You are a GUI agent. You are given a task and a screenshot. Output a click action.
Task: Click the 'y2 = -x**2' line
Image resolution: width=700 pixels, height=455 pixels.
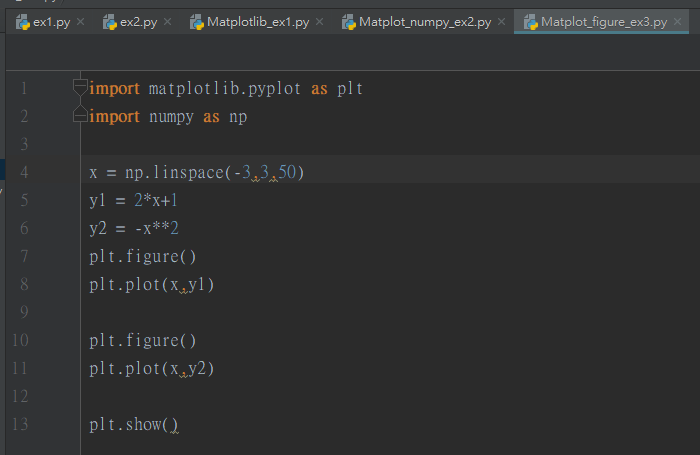click(134, 228)
